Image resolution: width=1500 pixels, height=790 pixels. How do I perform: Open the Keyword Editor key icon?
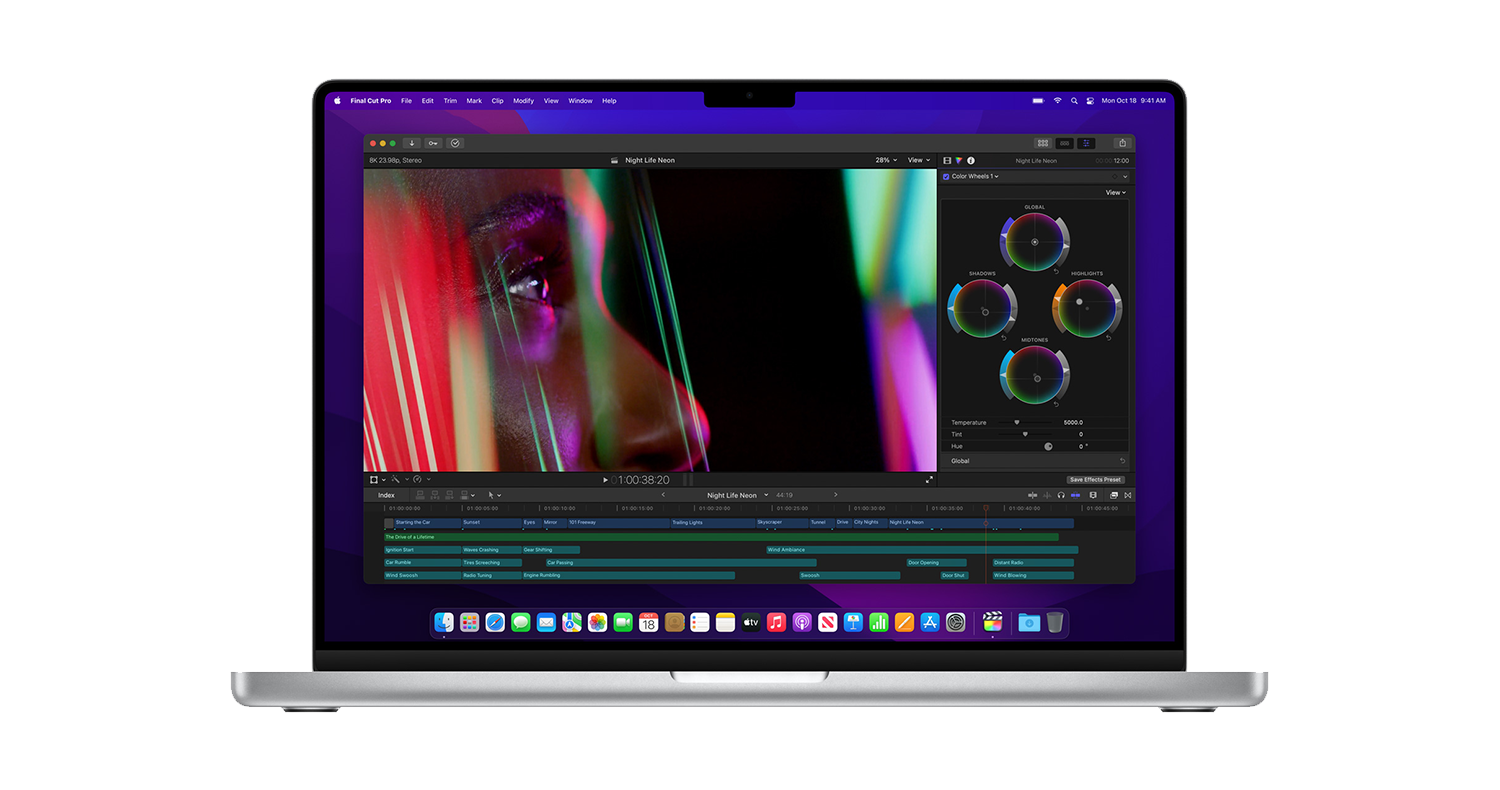pyautogui.click(x=432, y=143)
